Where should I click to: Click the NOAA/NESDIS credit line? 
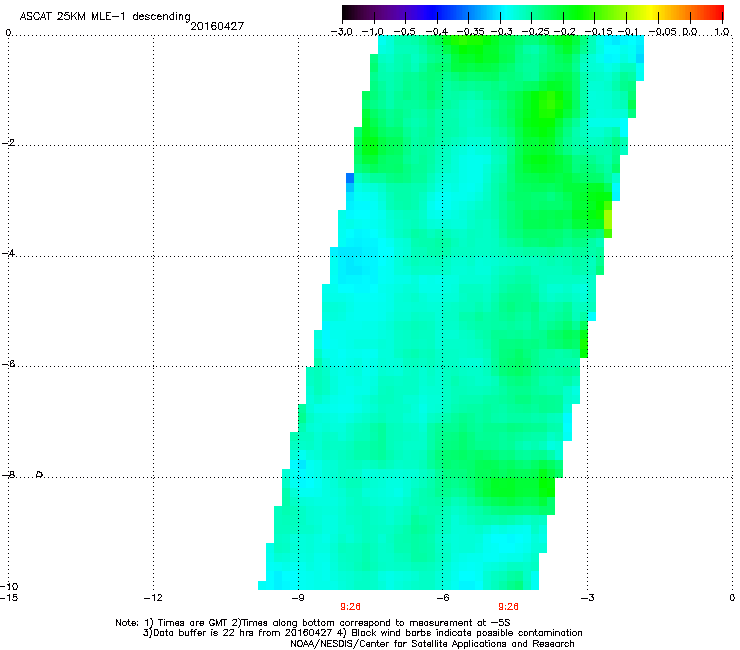432,644
